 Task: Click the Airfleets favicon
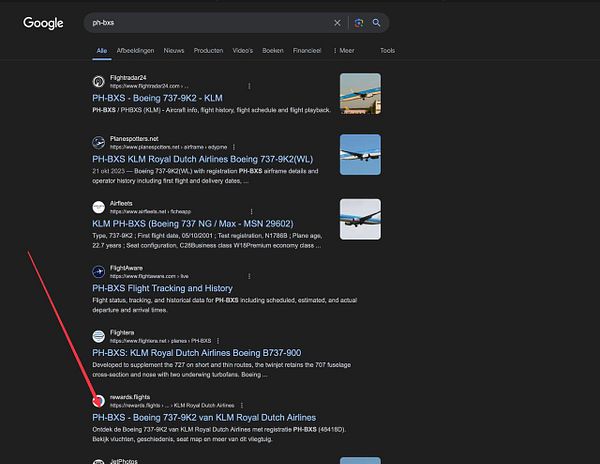point(98,207)
